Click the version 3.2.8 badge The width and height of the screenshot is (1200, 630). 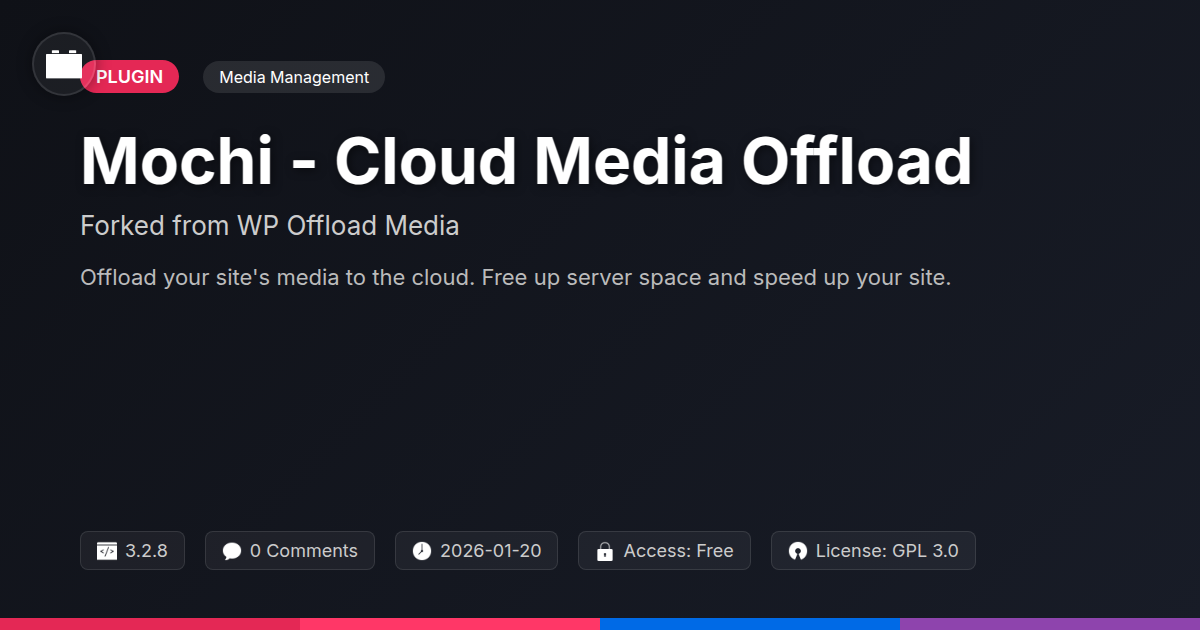132,551
